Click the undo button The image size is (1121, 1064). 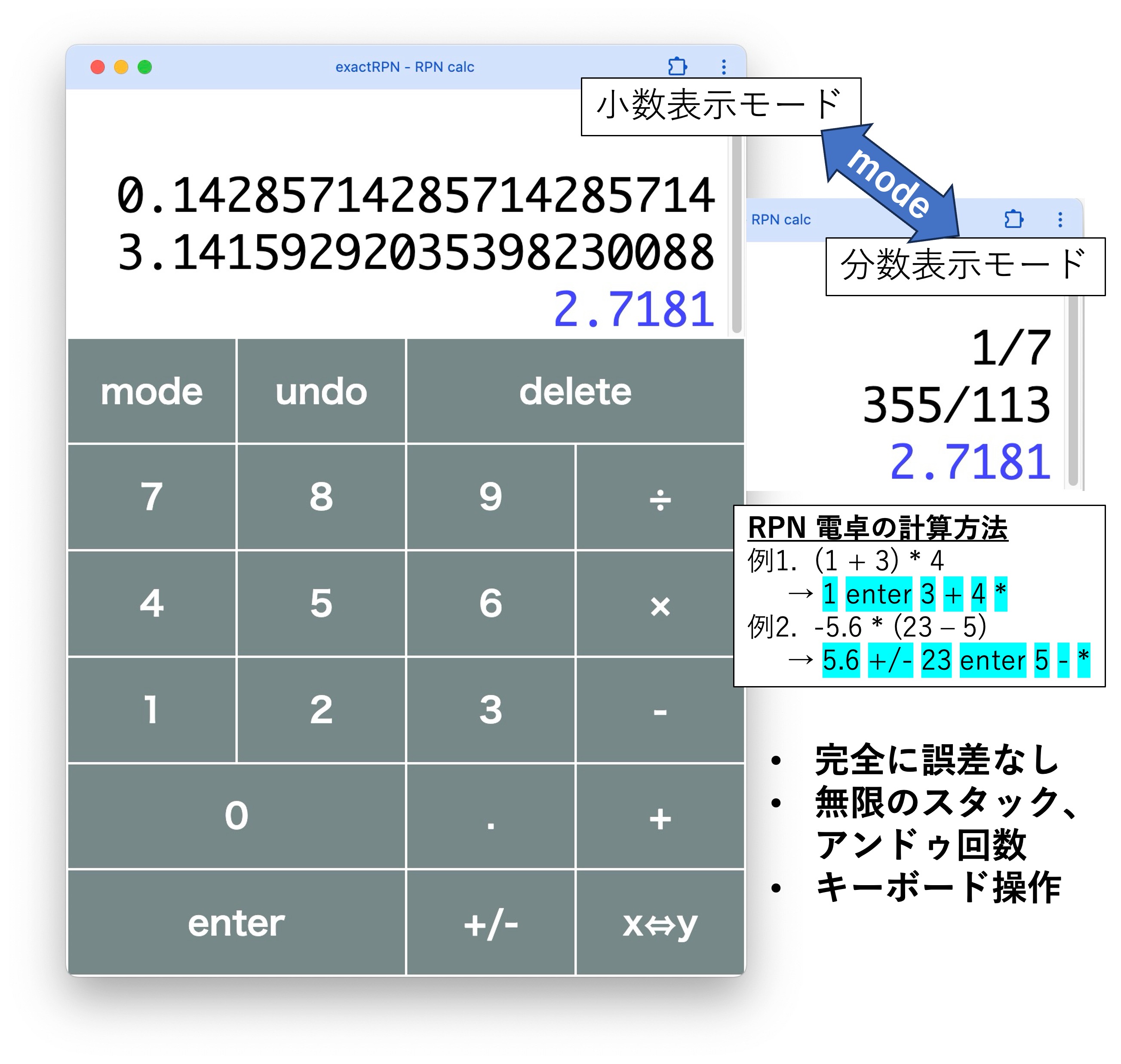321,391
